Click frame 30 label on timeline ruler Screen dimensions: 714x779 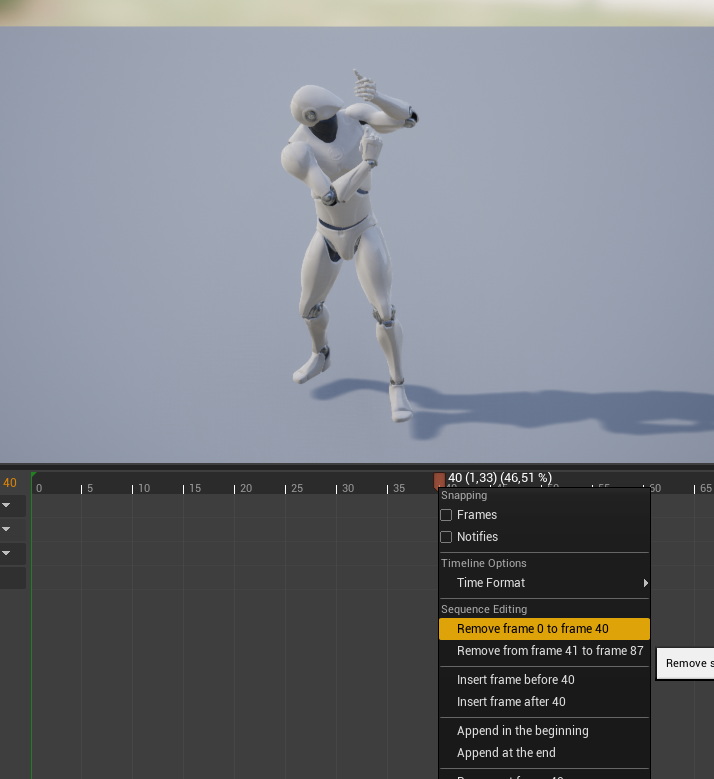click(348, 488)
